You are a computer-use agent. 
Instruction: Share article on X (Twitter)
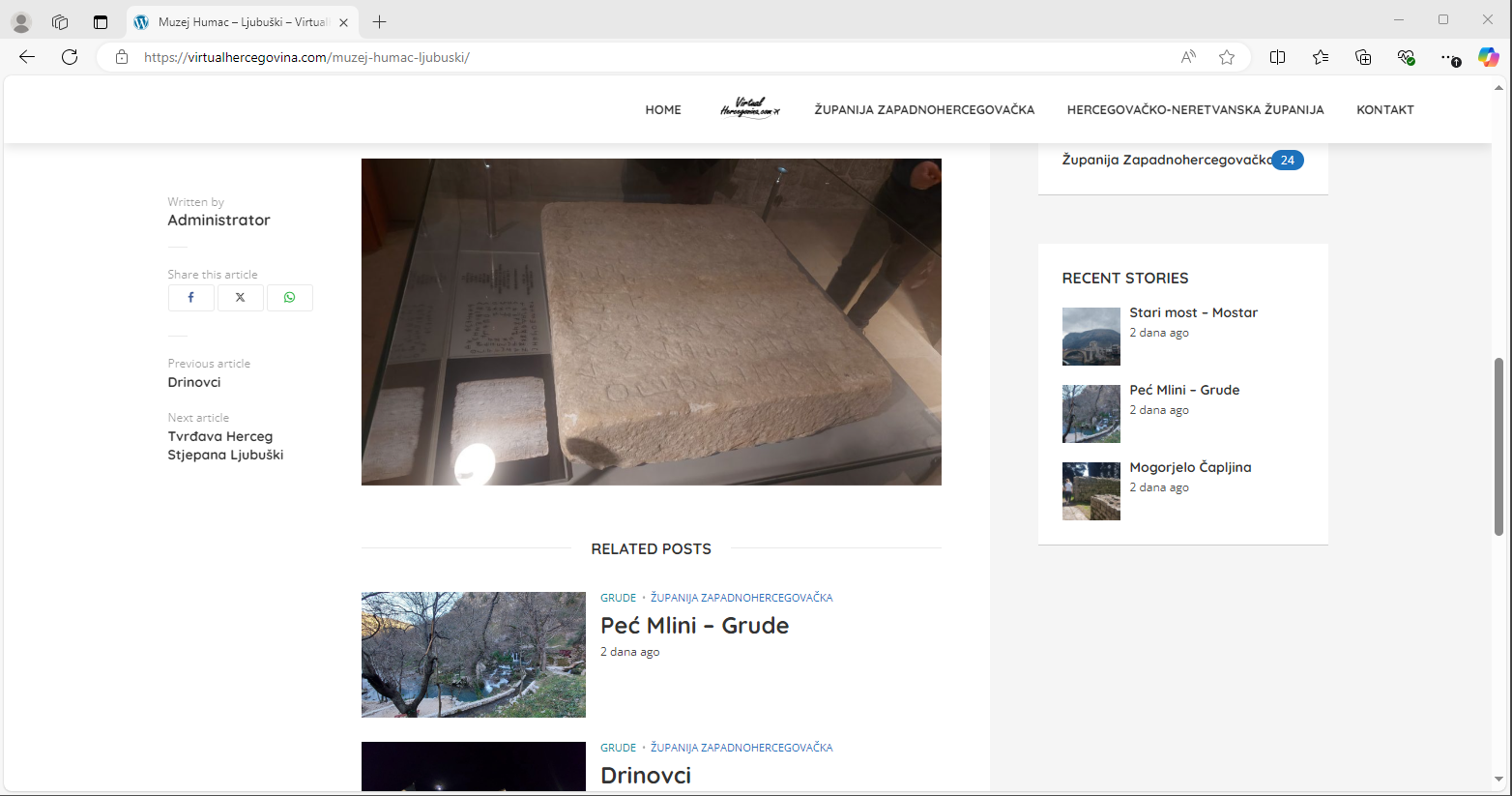tap(240, 298)
